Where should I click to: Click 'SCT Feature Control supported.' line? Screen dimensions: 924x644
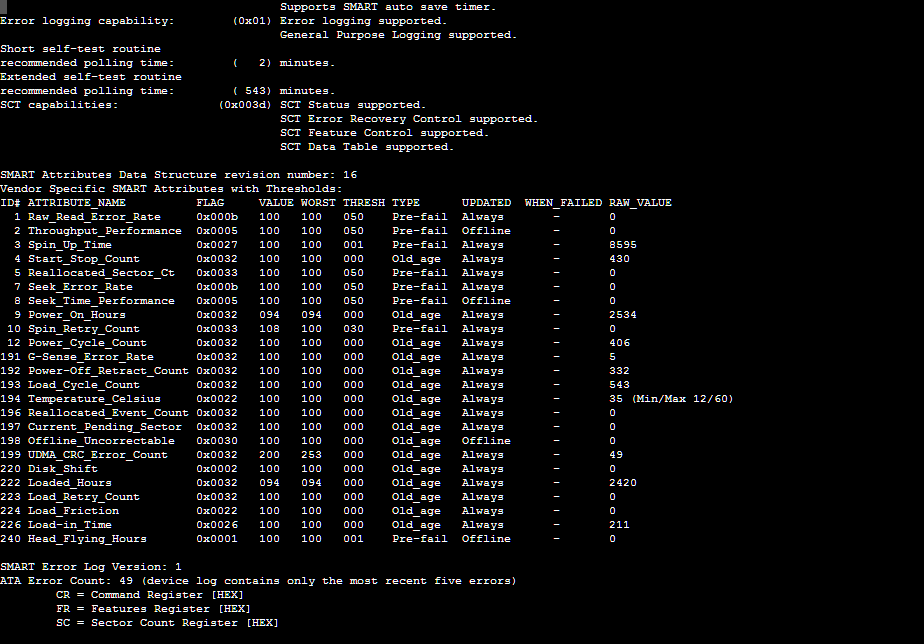(385, 133)
